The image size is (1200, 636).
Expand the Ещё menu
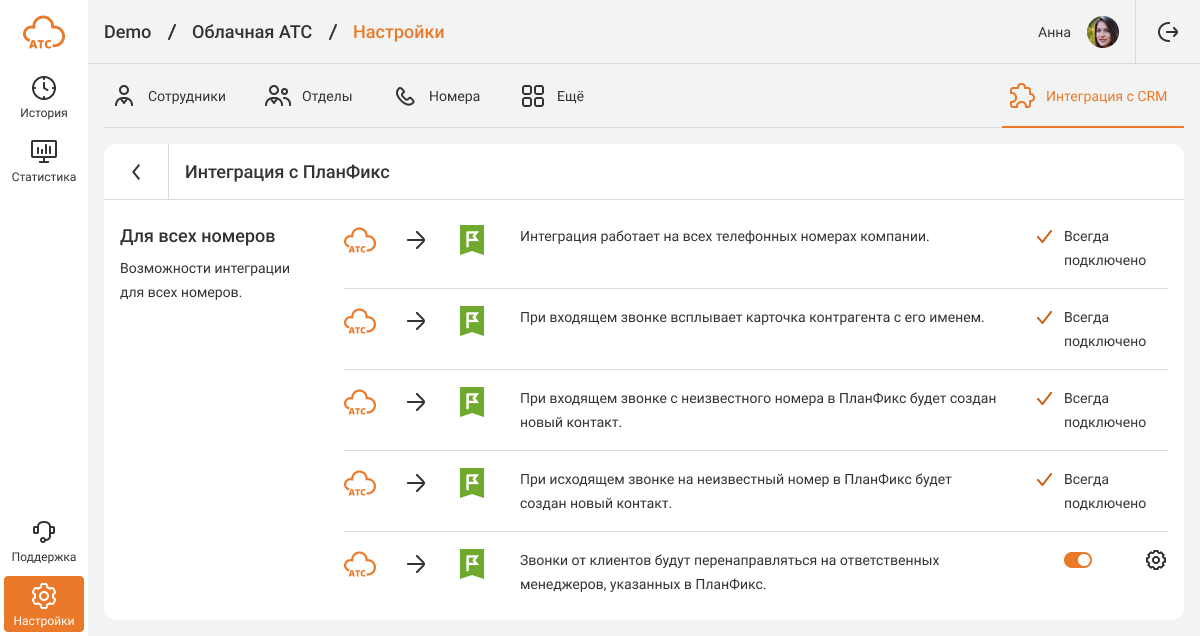(x=553, y=97)
